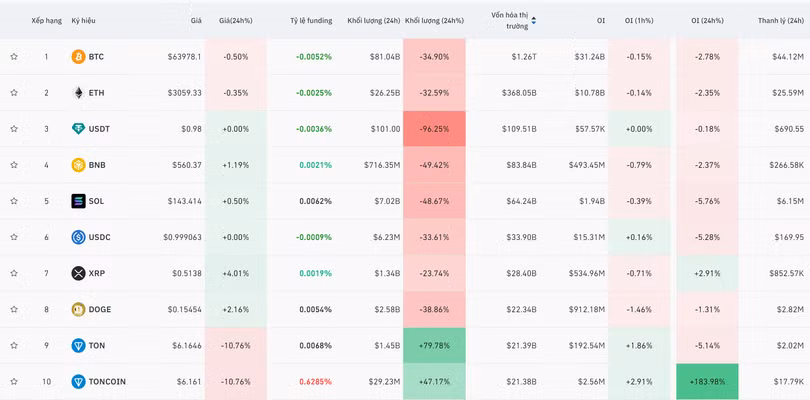Click the Ethereum logo icon

point(78,93)
